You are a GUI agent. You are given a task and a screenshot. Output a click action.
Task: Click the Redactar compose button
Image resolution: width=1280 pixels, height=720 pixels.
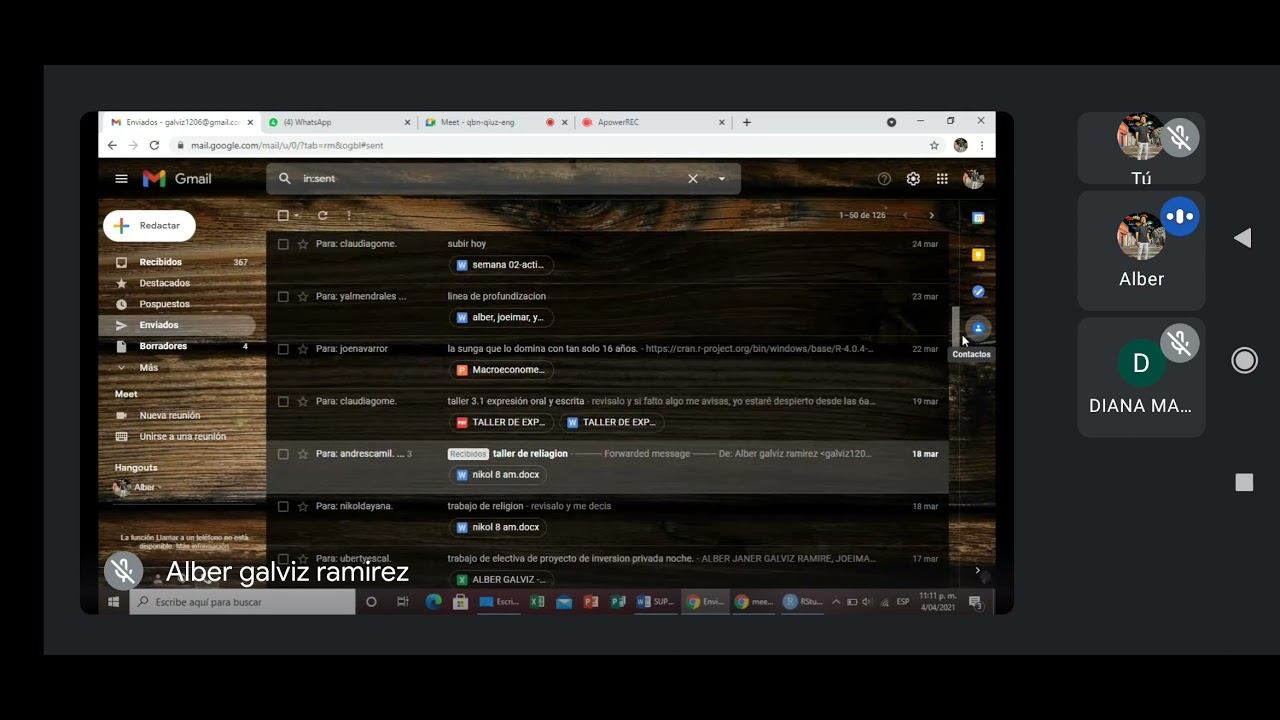tap(149, 226)
